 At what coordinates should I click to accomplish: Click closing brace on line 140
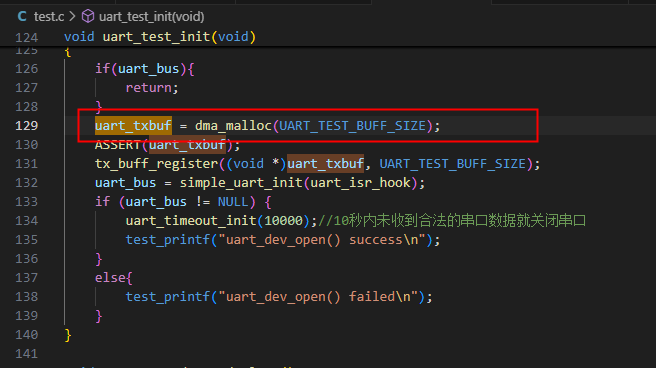[x=68, y=335]
